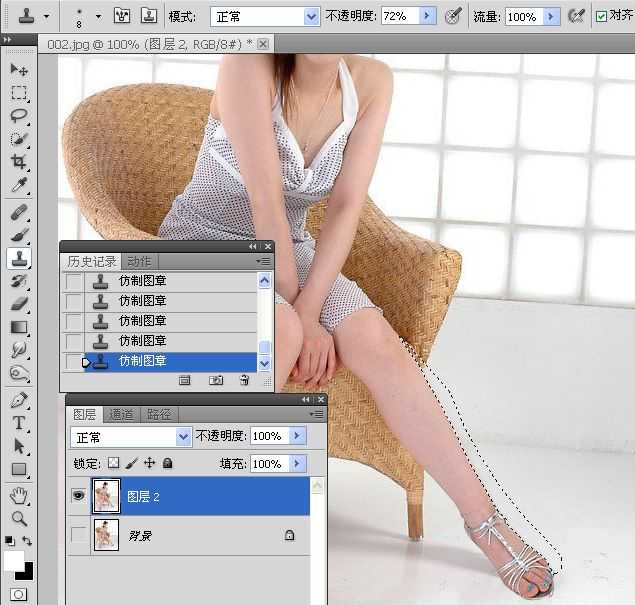Delete current history state
635x605 pixels.
245,380
